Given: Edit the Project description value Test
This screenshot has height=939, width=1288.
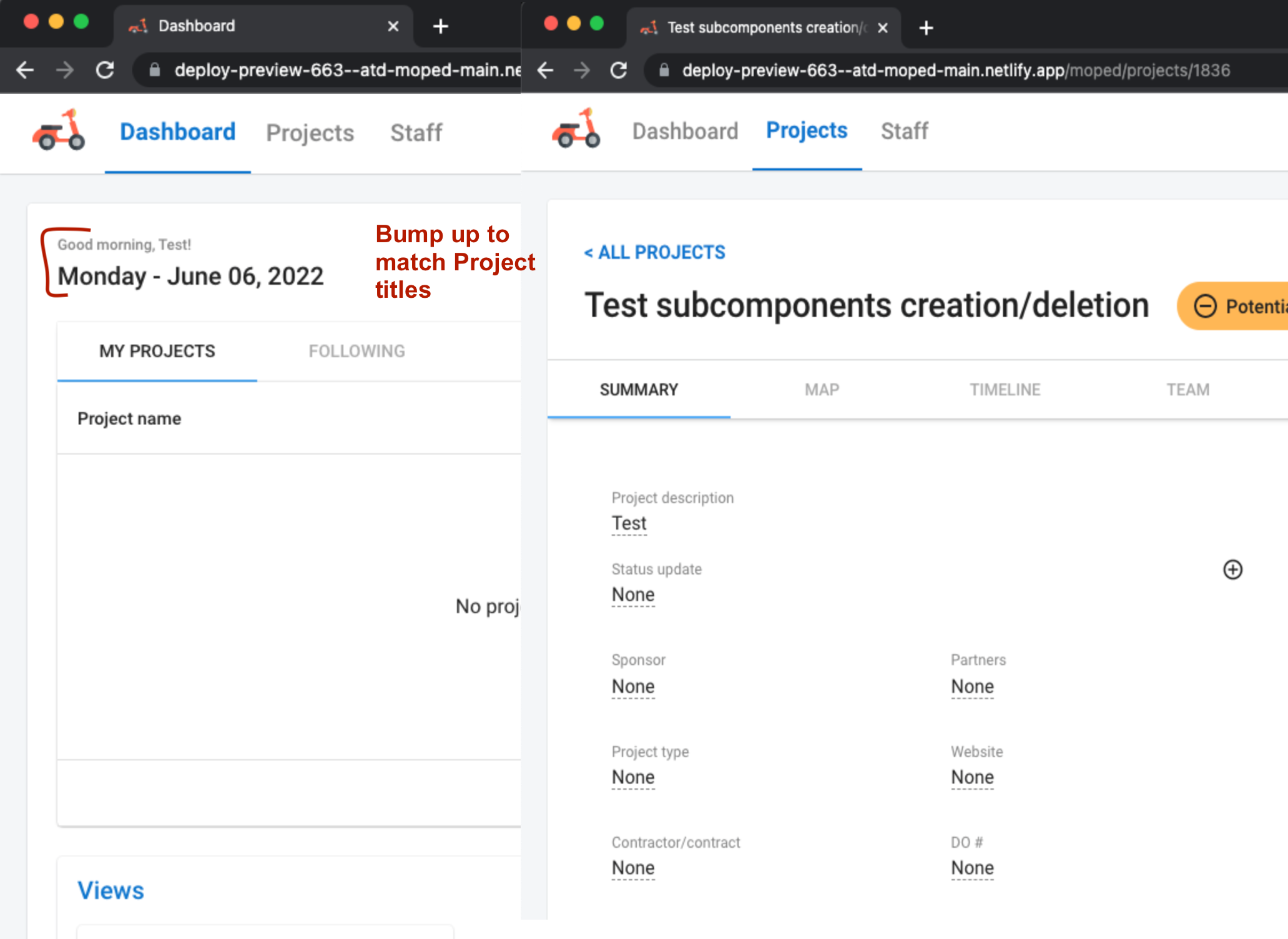Looking at the screenshot, I should coord(629,523).
